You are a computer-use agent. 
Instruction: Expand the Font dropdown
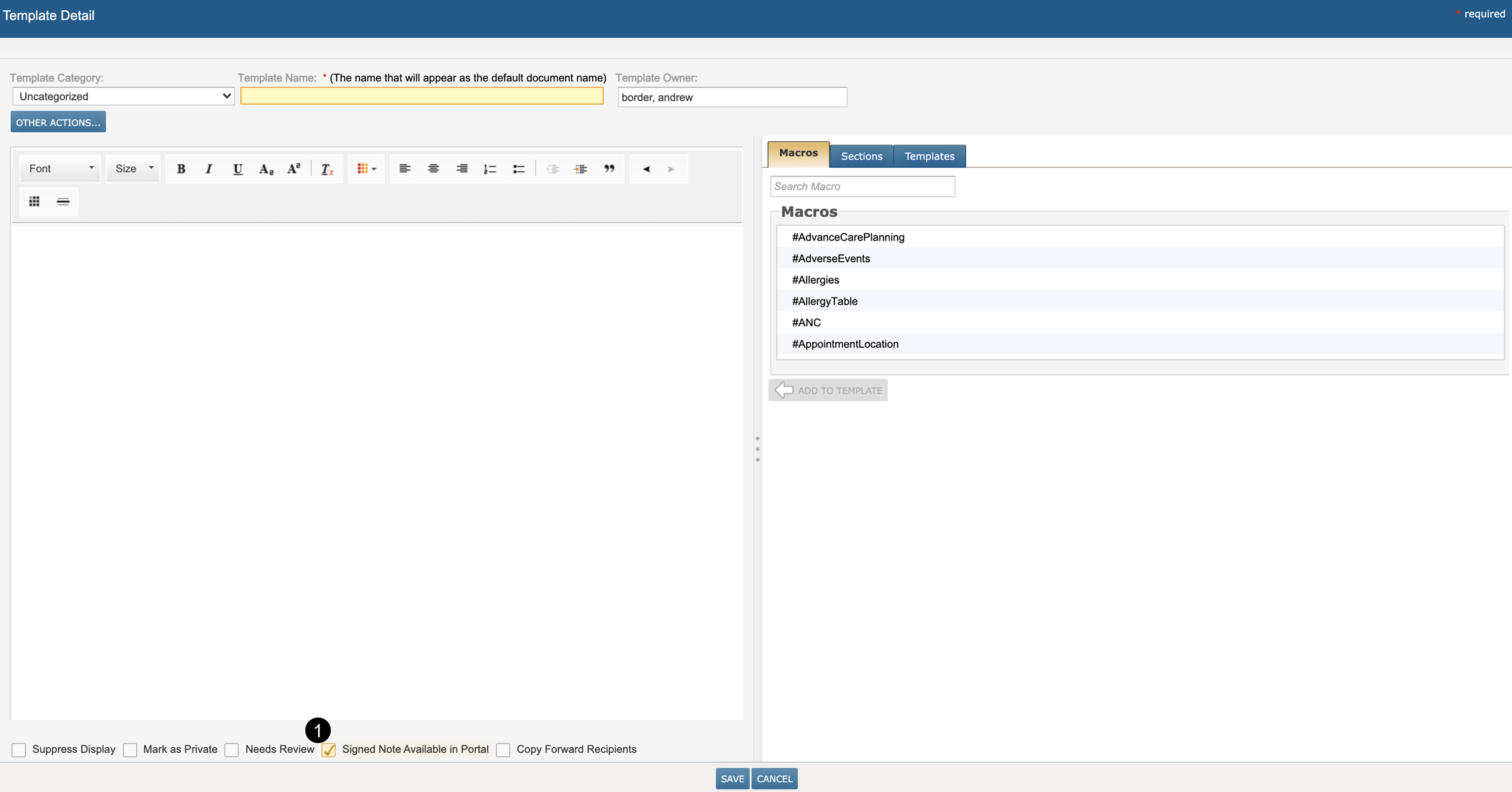click(60, 169)
